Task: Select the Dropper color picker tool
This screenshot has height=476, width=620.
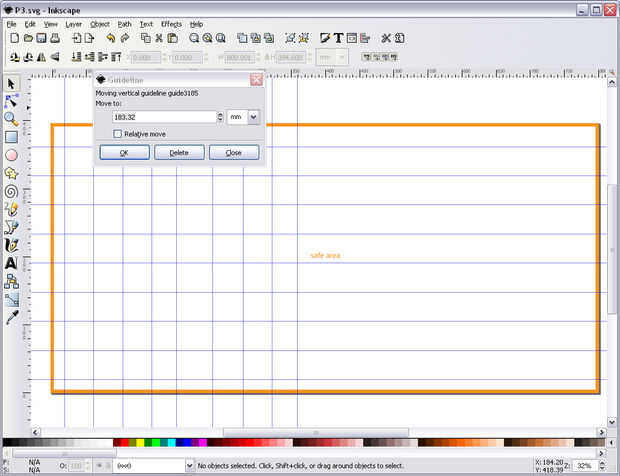Action: click(11, 317)
